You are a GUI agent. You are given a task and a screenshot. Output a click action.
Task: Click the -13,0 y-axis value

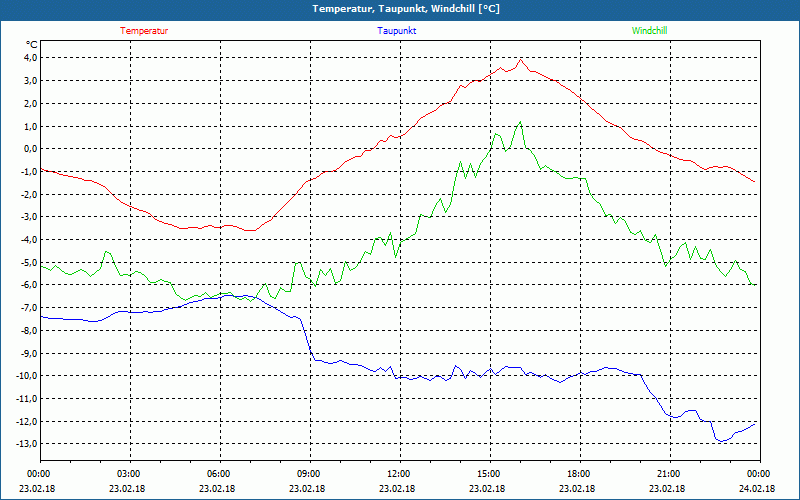tap(28, 444)
